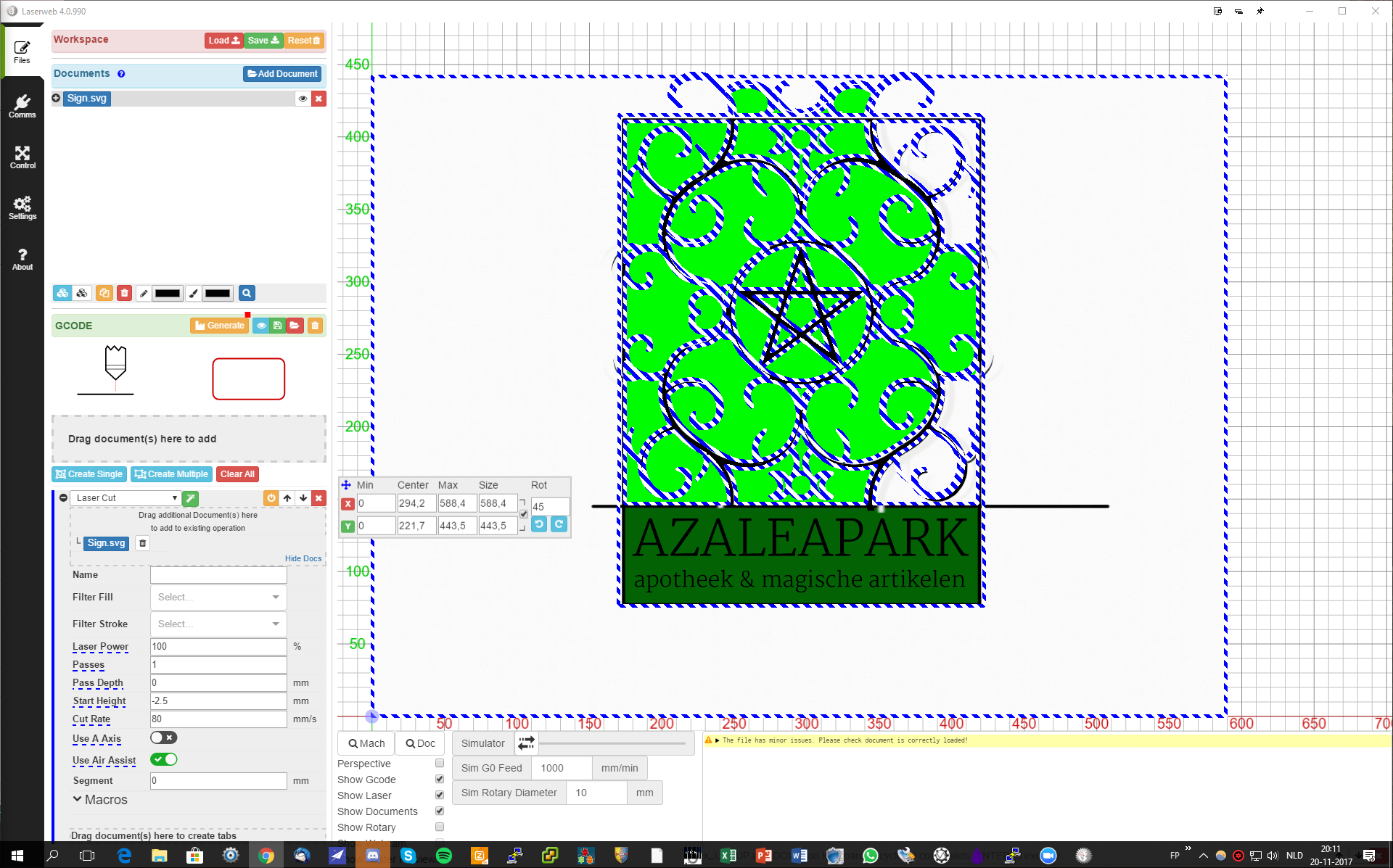Image resolution: width=1393 pixels, height=868 pixels.
Task: Disable the Use Air Assist switch
Action: pyautogui.click(x=163, y=759)
